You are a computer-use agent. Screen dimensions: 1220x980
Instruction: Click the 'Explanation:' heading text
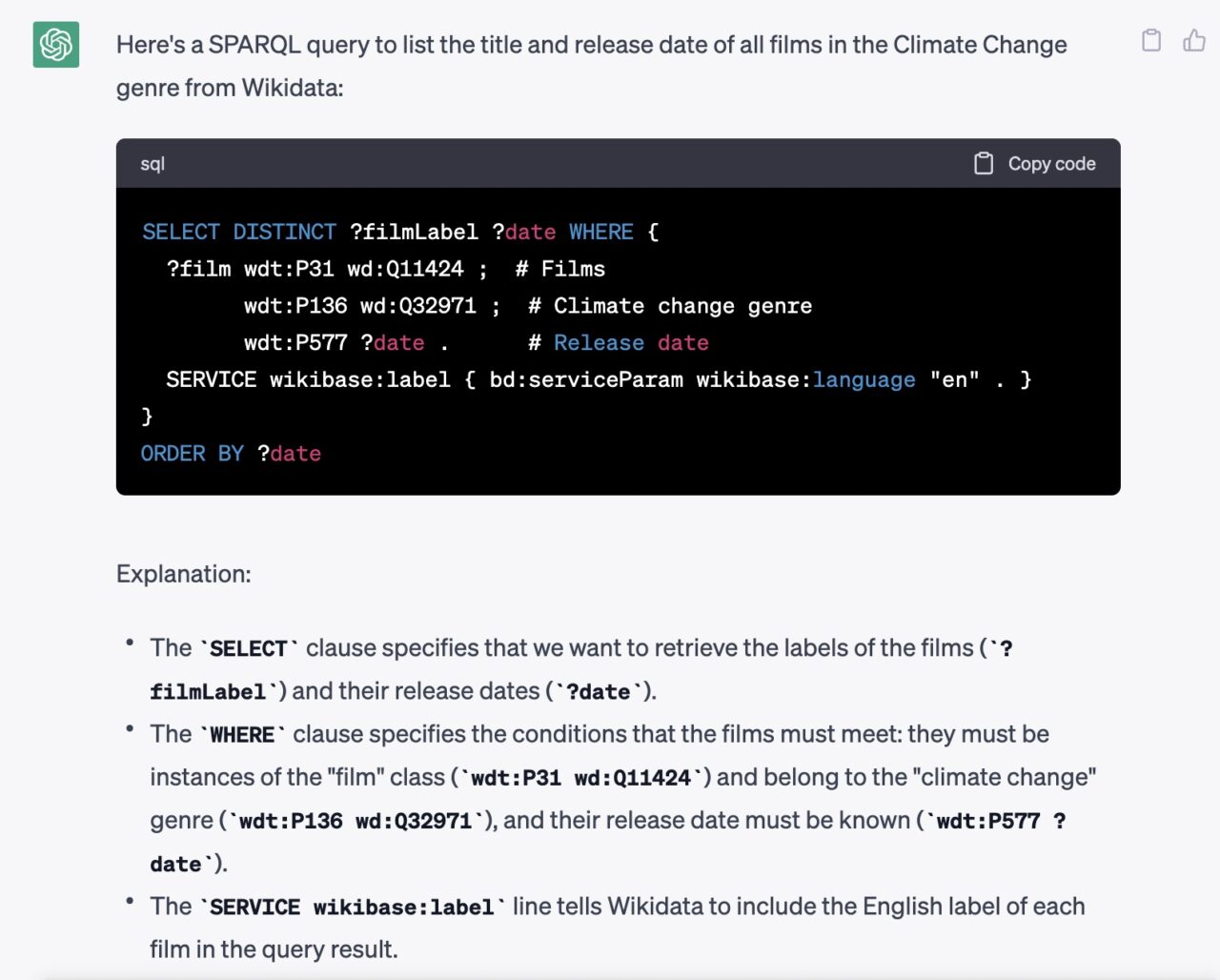(184, 574)
